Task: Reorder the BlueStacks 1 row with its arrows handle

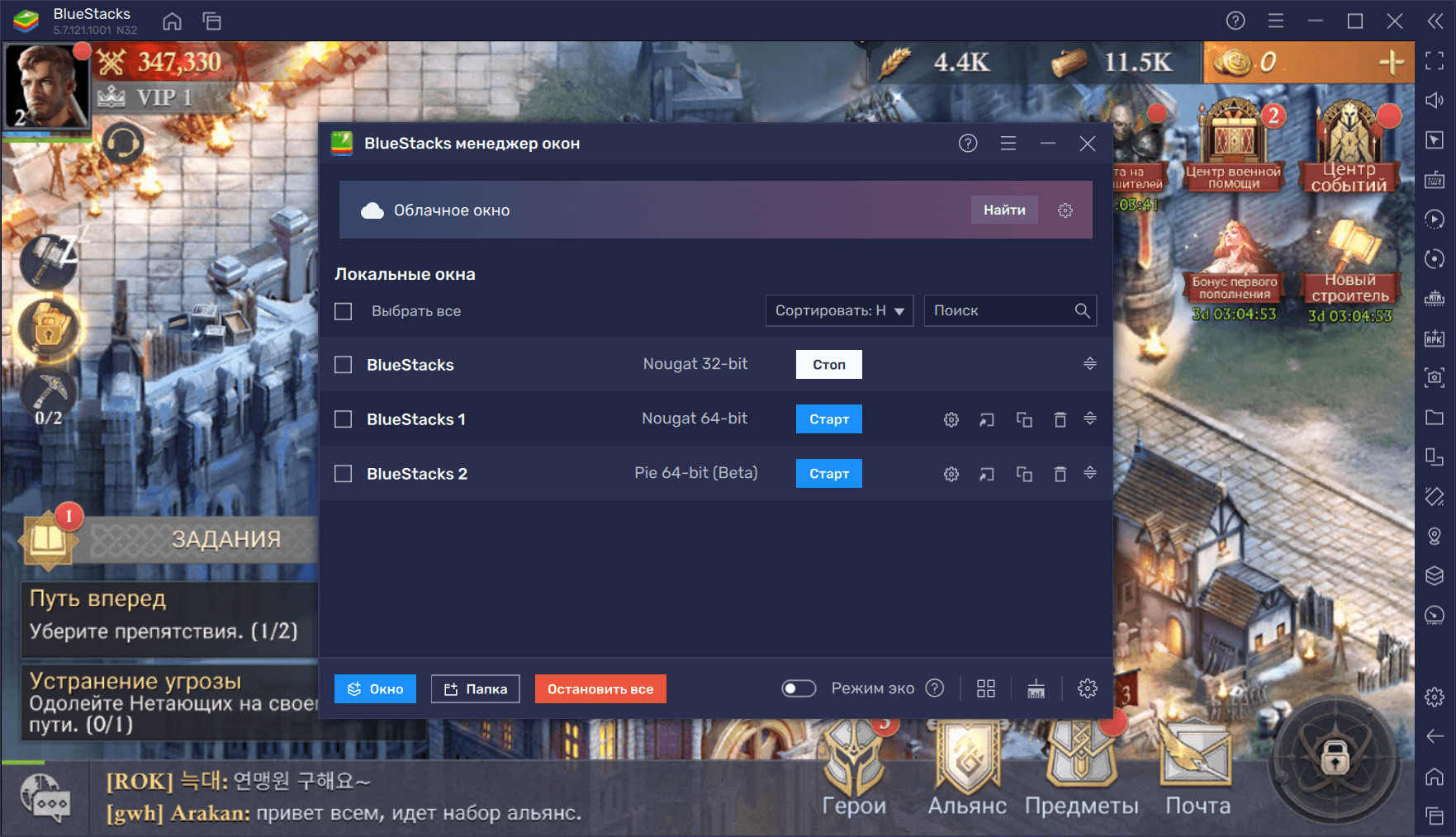Action: (x=1090, y=418)
